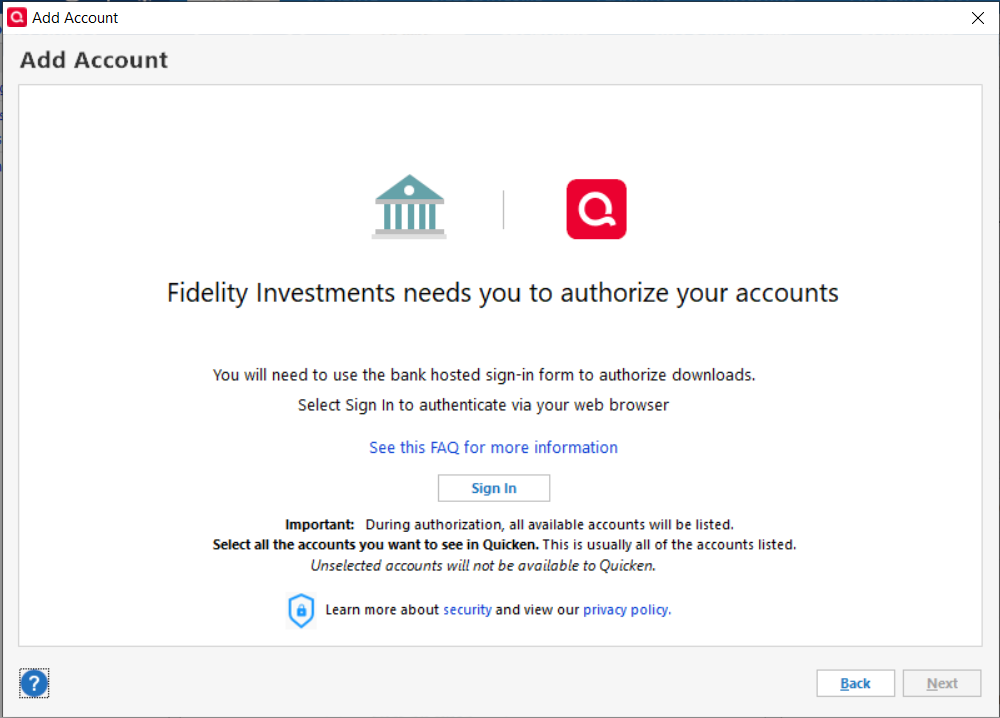
Task: Open the security link
Action: (x=467, y=610)
